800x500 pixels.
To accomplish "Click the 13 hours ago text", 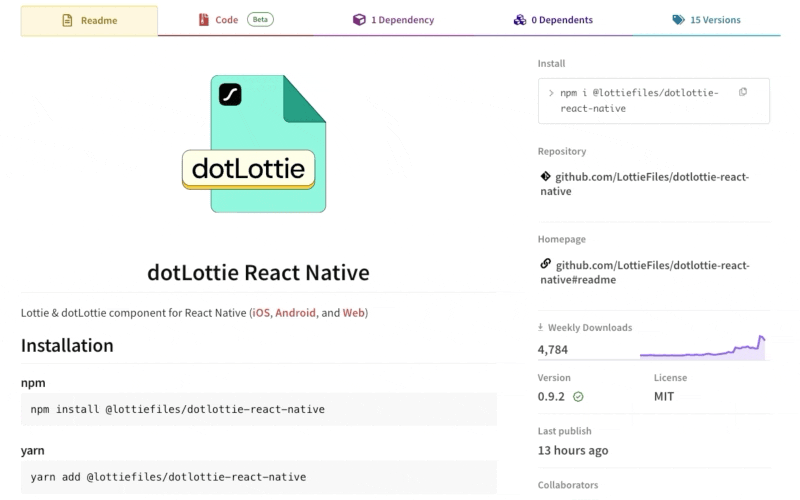I will (x=573, y=451).
